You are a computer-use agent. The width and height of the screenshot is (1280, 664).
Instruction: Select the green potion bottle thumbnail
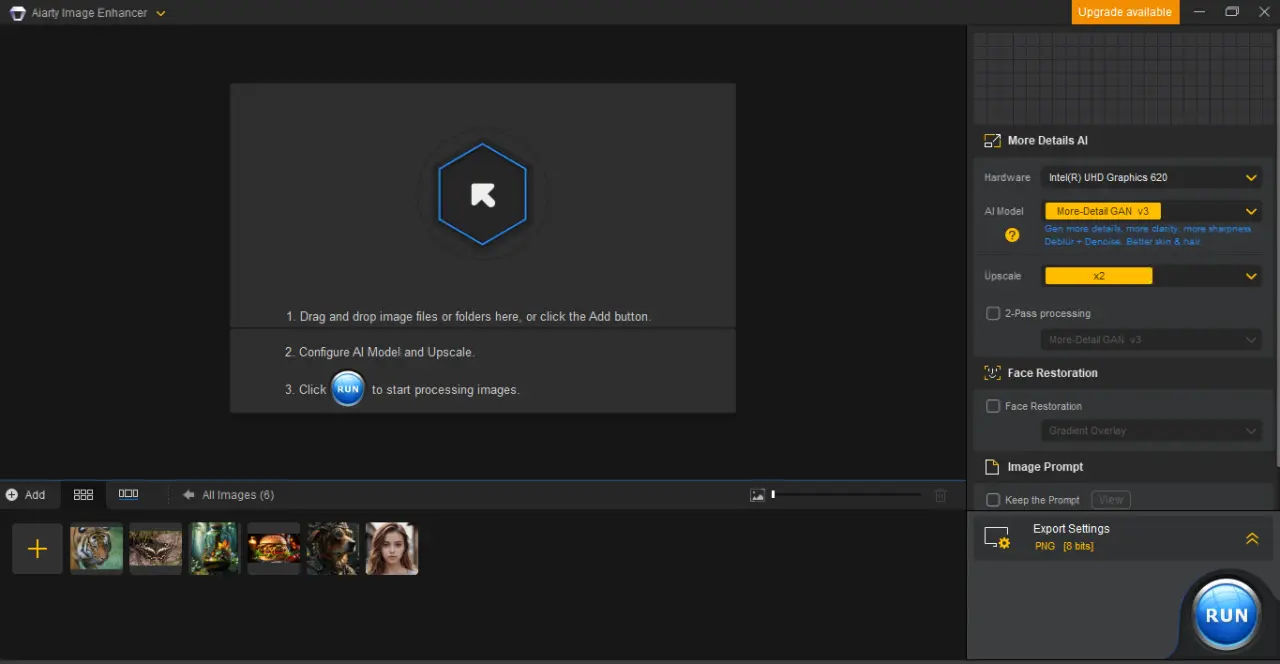215,548
